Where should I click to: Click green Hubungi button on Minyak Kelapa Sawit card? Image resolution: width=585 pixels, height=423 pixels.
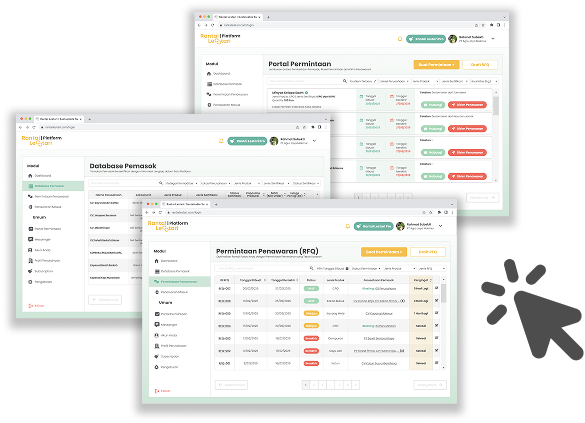(x=433, y=105)
